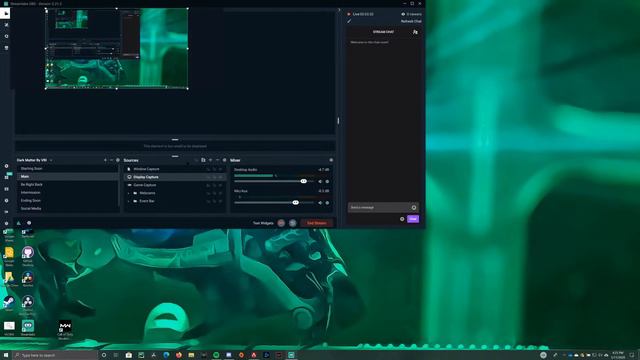Hide the Webcams folder
This screenshot has height=360, width=640.
click(x=221, y=193)
